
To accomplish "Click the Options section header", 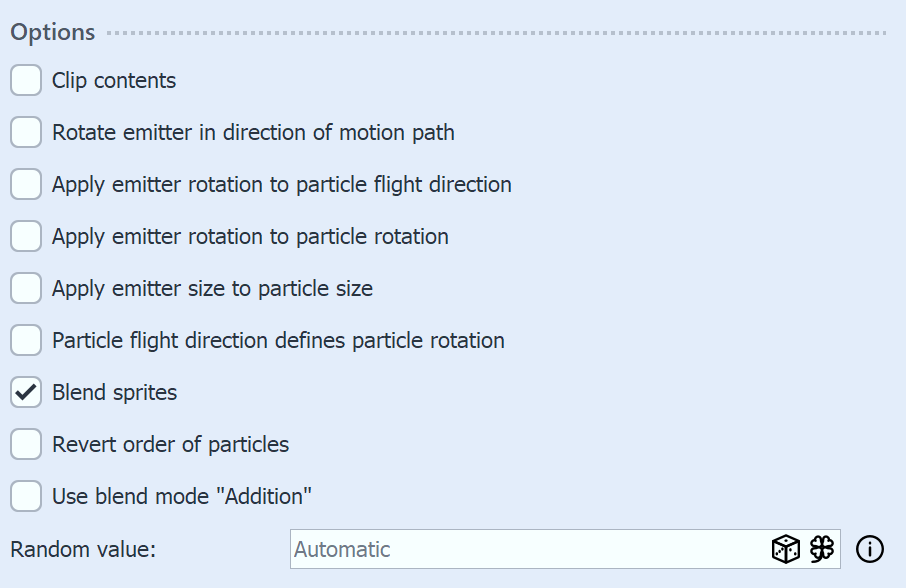I will [x=52, y=32].
